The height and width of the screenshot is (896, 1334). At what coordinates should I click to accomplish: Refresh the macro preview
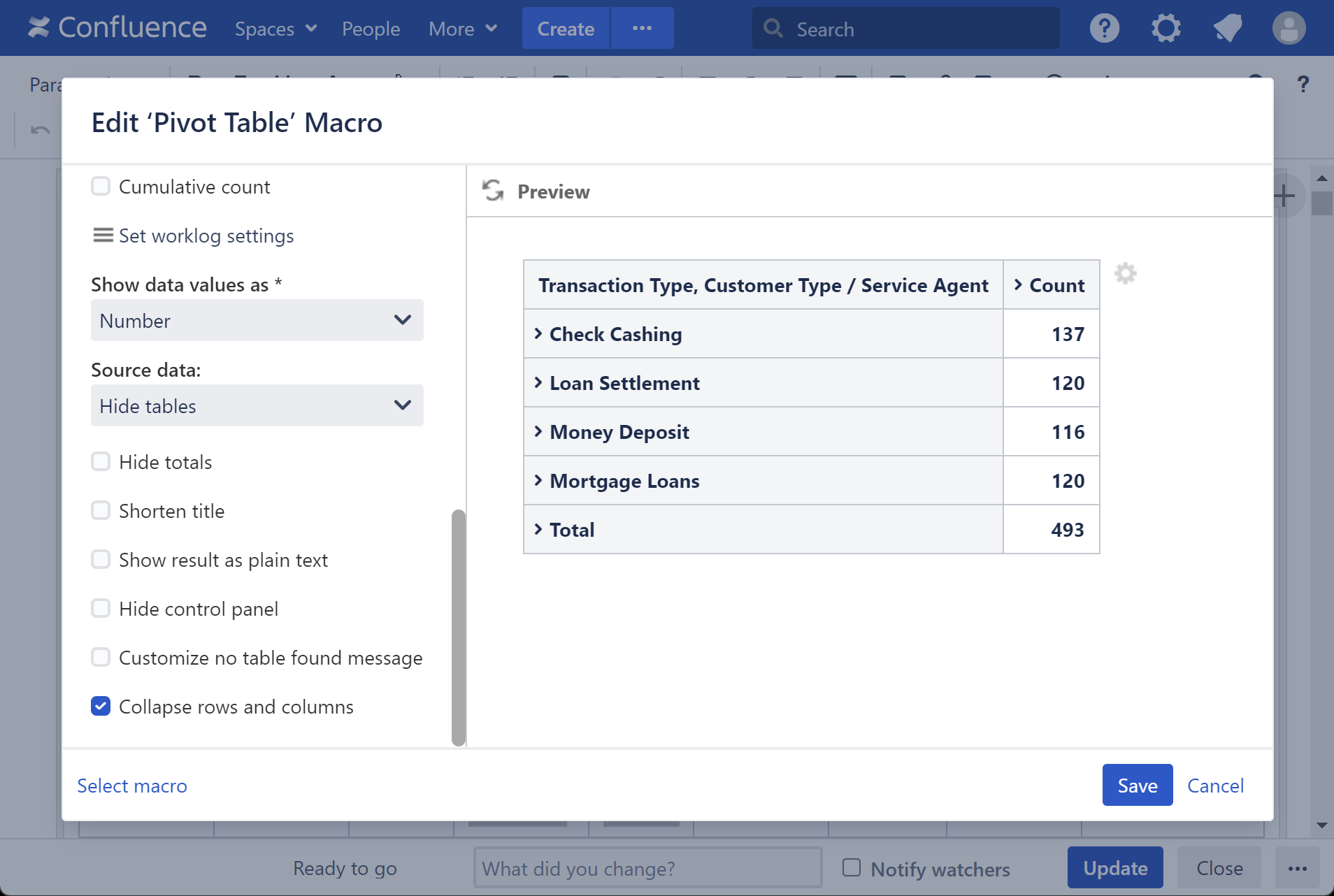click(x=493, y=191)
